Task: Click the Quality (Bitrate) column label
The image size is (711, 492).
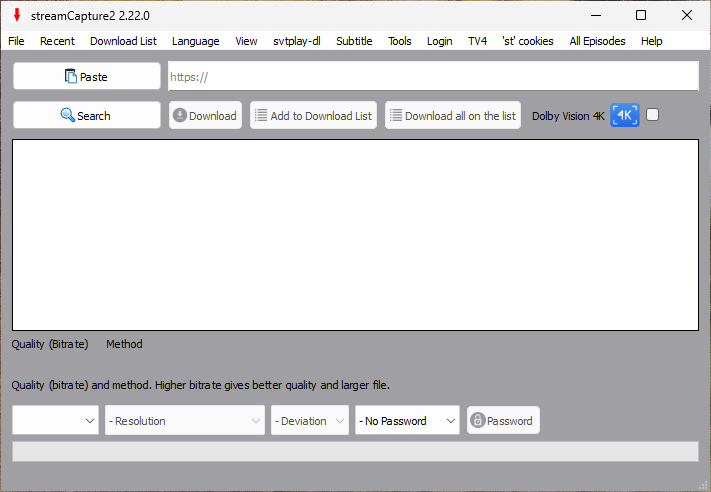Action: pyautogui.click(x=50, y=344)
